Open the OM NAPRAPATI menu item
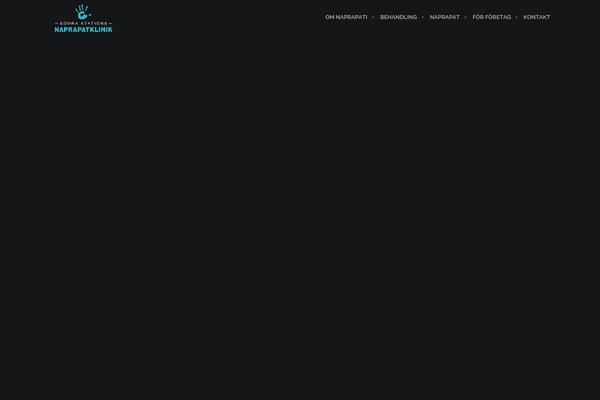This screenshot has height=400, width=600. click(346, 17)
